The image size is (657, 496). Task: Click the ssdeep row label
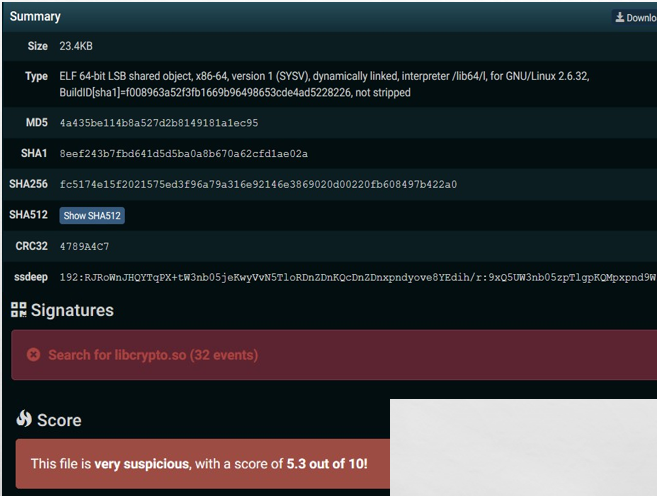(x=29, y=277)
